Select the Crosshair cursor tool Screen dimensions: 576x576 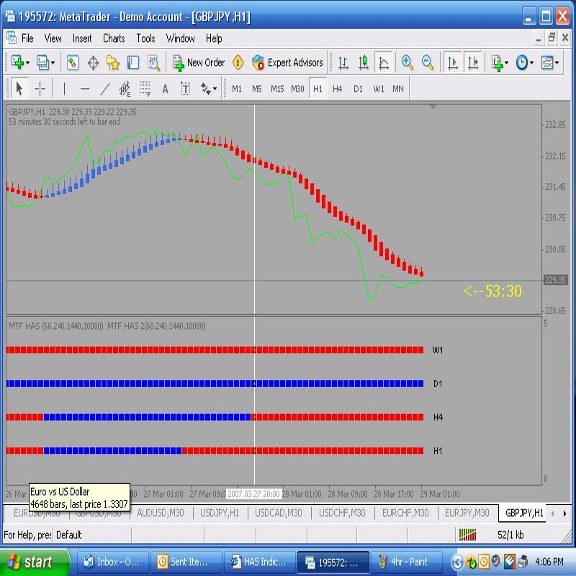point(40,89)
